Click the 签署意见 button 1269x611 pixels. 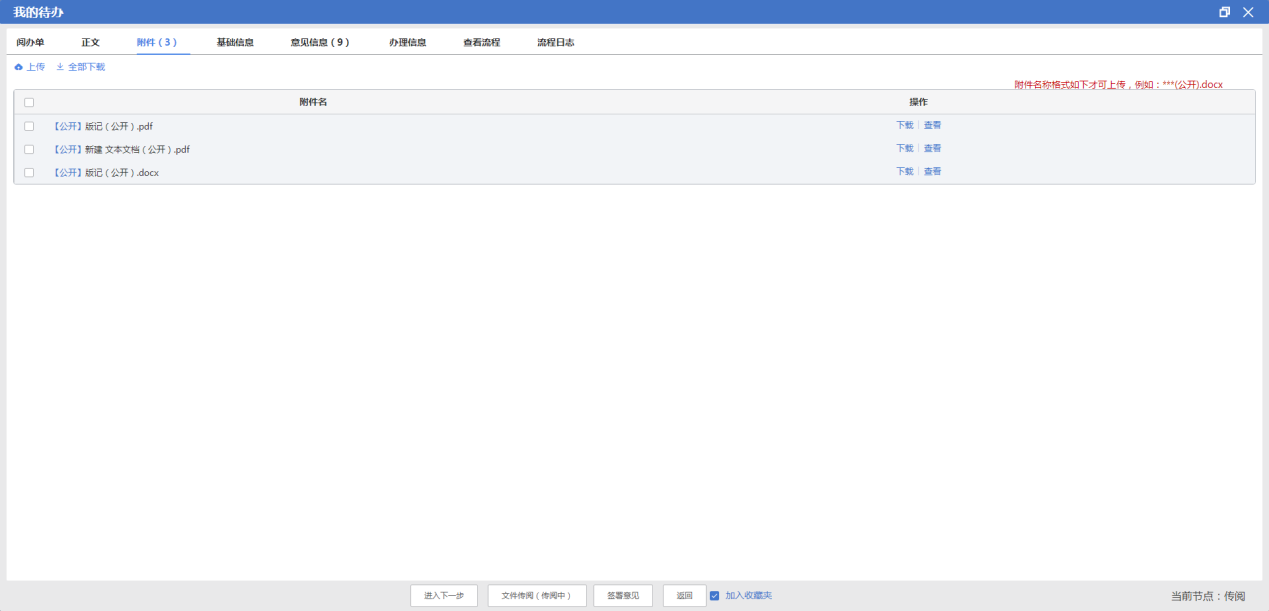pyautogui.click(x=623, y=596)
